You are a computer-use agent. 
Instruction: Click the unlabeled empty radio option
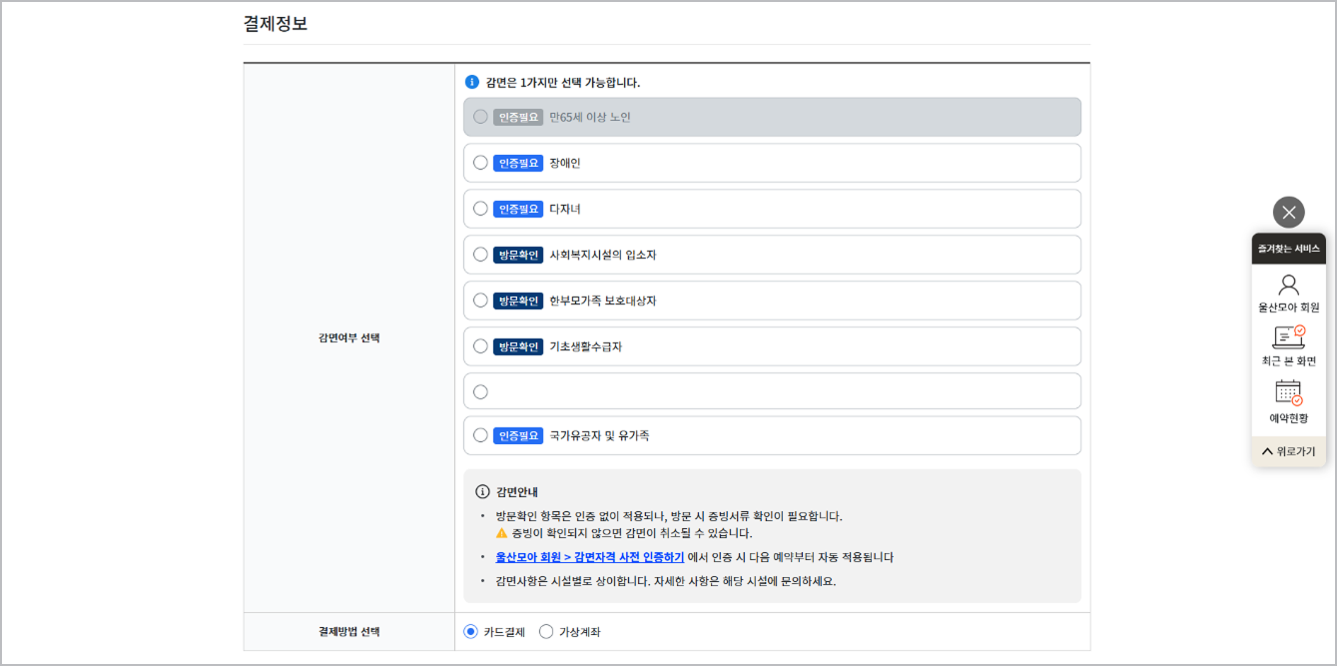tap(480, 390)
